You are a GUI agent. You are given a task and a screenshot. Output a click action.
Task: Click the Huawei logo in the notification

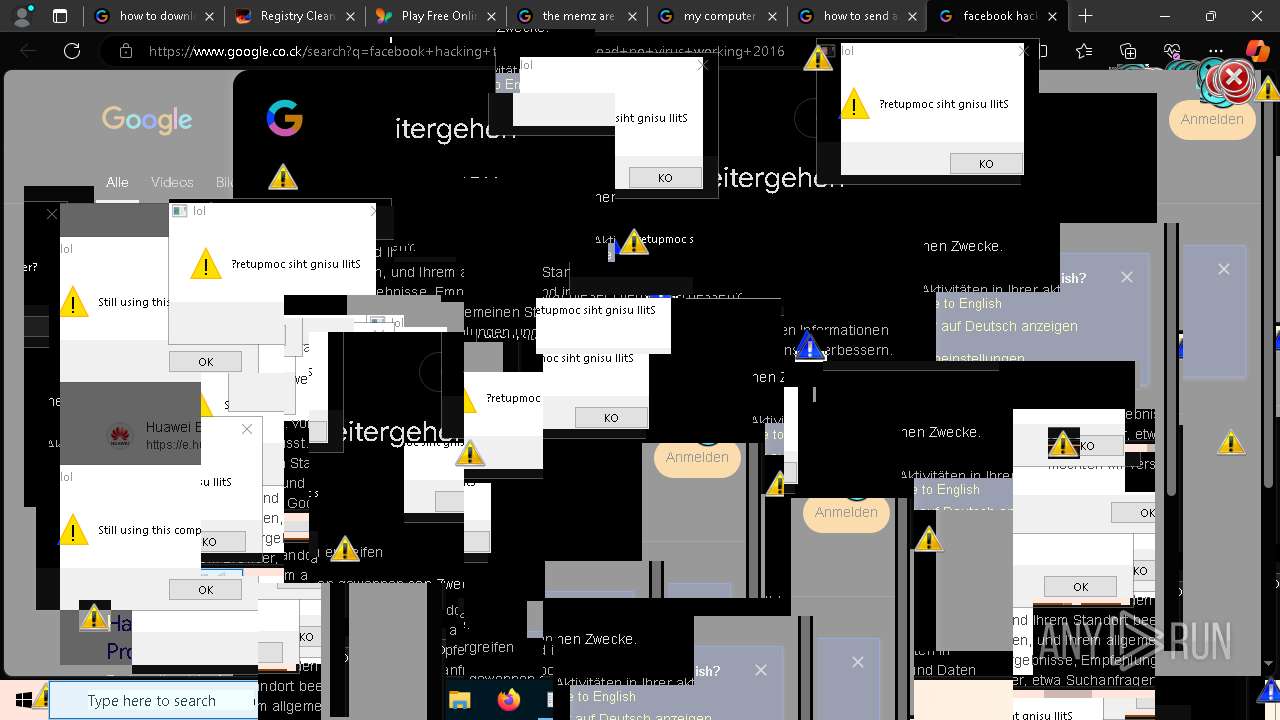tap(120, 436)
